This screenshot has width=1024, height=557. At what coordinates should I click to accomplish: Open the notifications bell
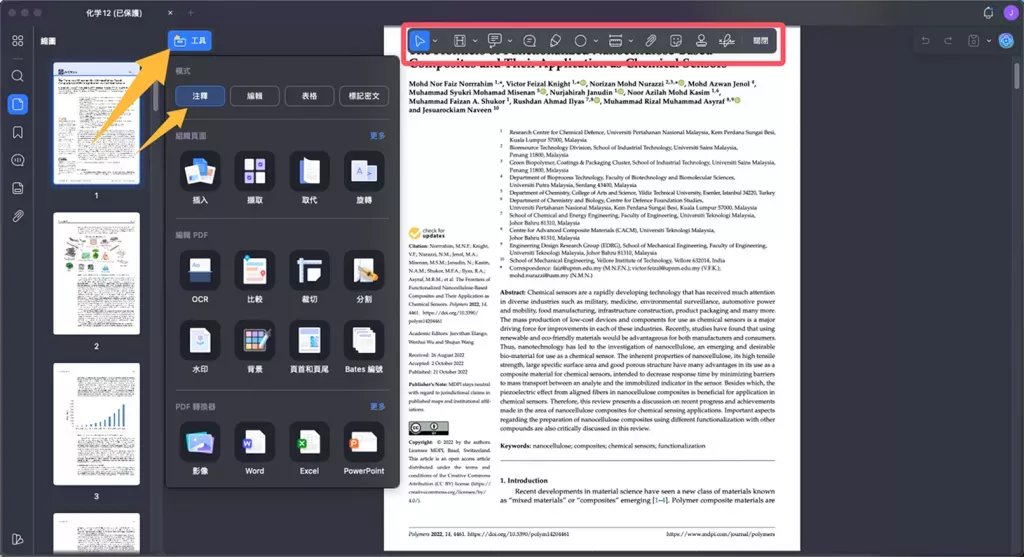(x=988, y=12)
